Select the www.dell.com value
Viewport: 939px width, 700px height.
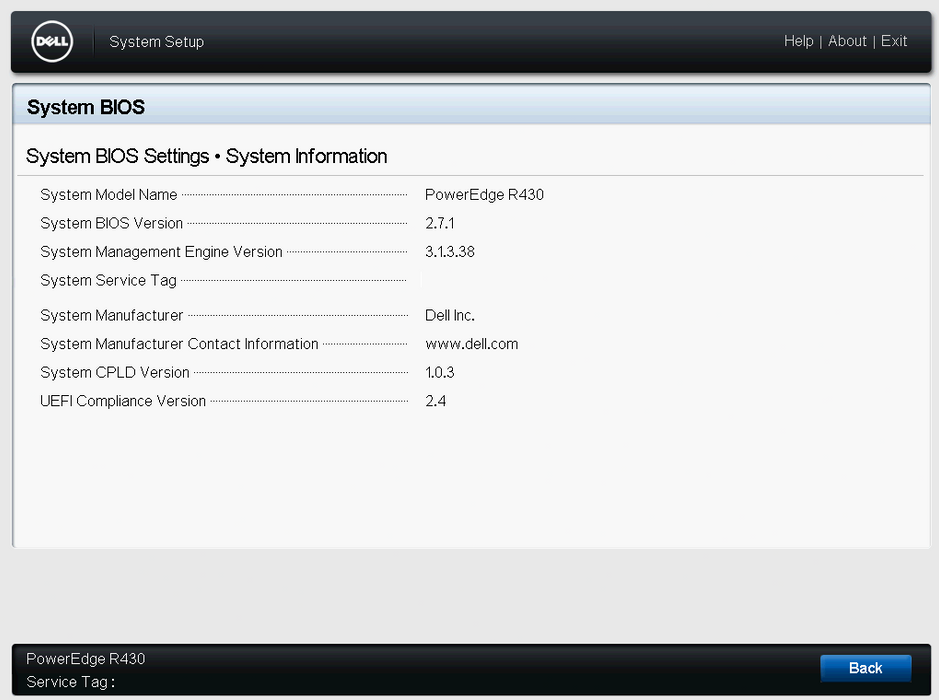point(472,344)
